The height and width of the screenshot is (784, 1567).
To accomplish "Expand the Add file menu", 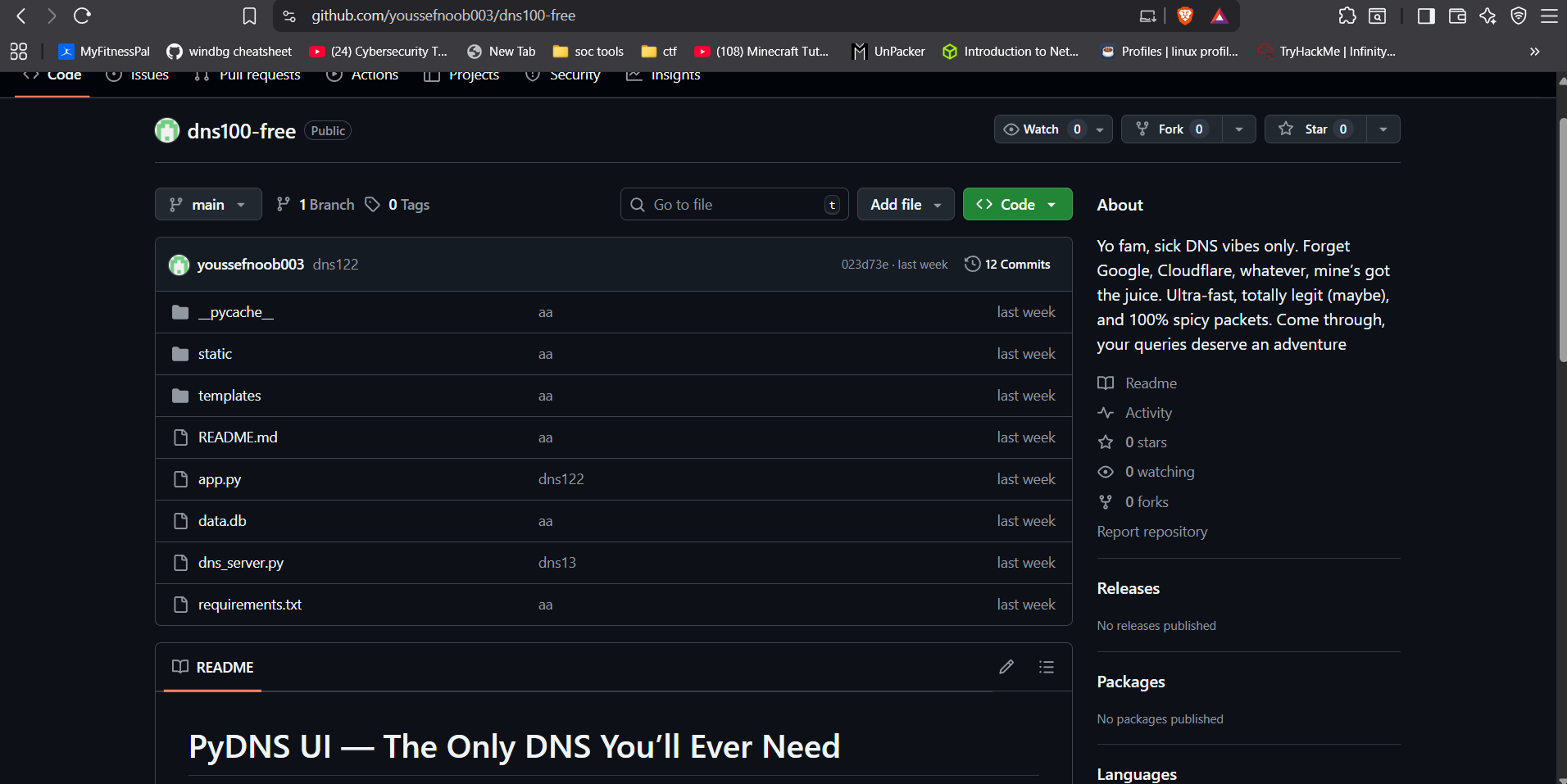I will tap(905, 205).
